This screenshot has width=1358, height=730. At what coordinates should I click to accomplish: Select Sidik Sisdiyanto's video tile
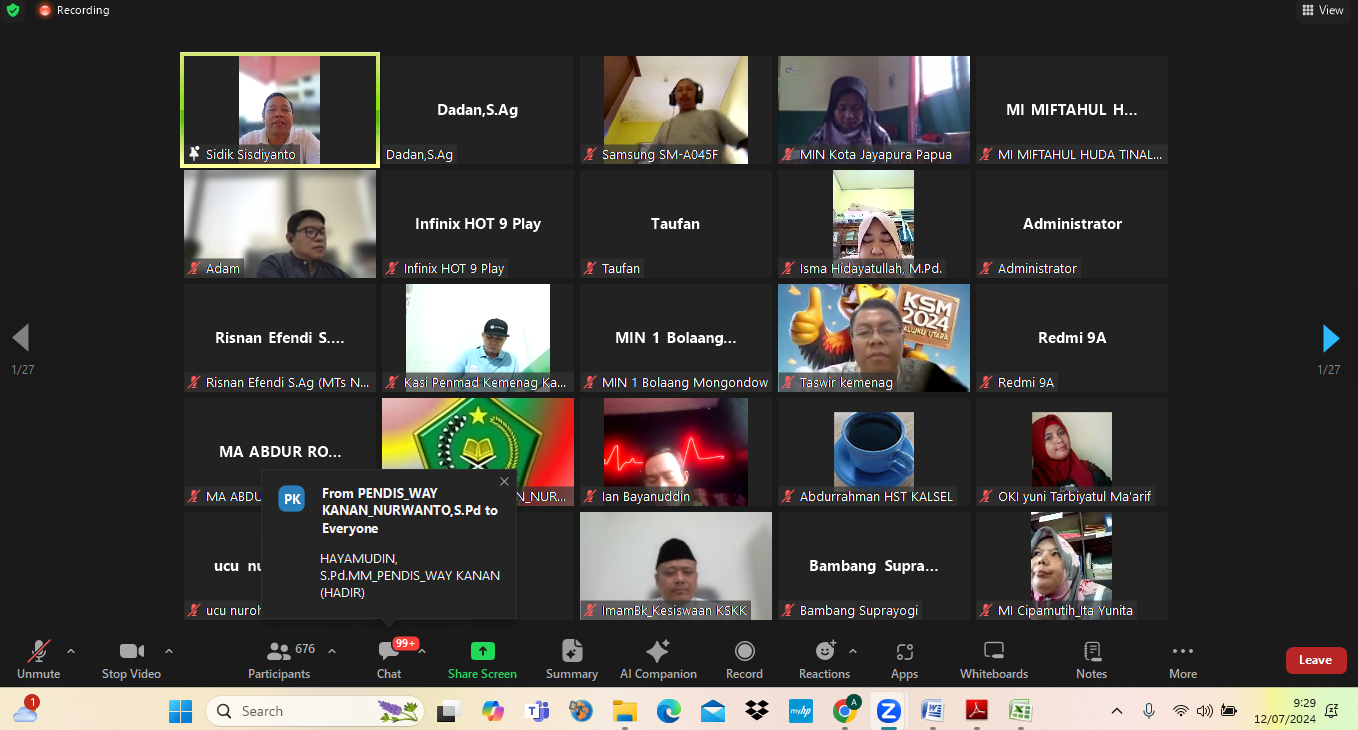click(x=279, y=110)
